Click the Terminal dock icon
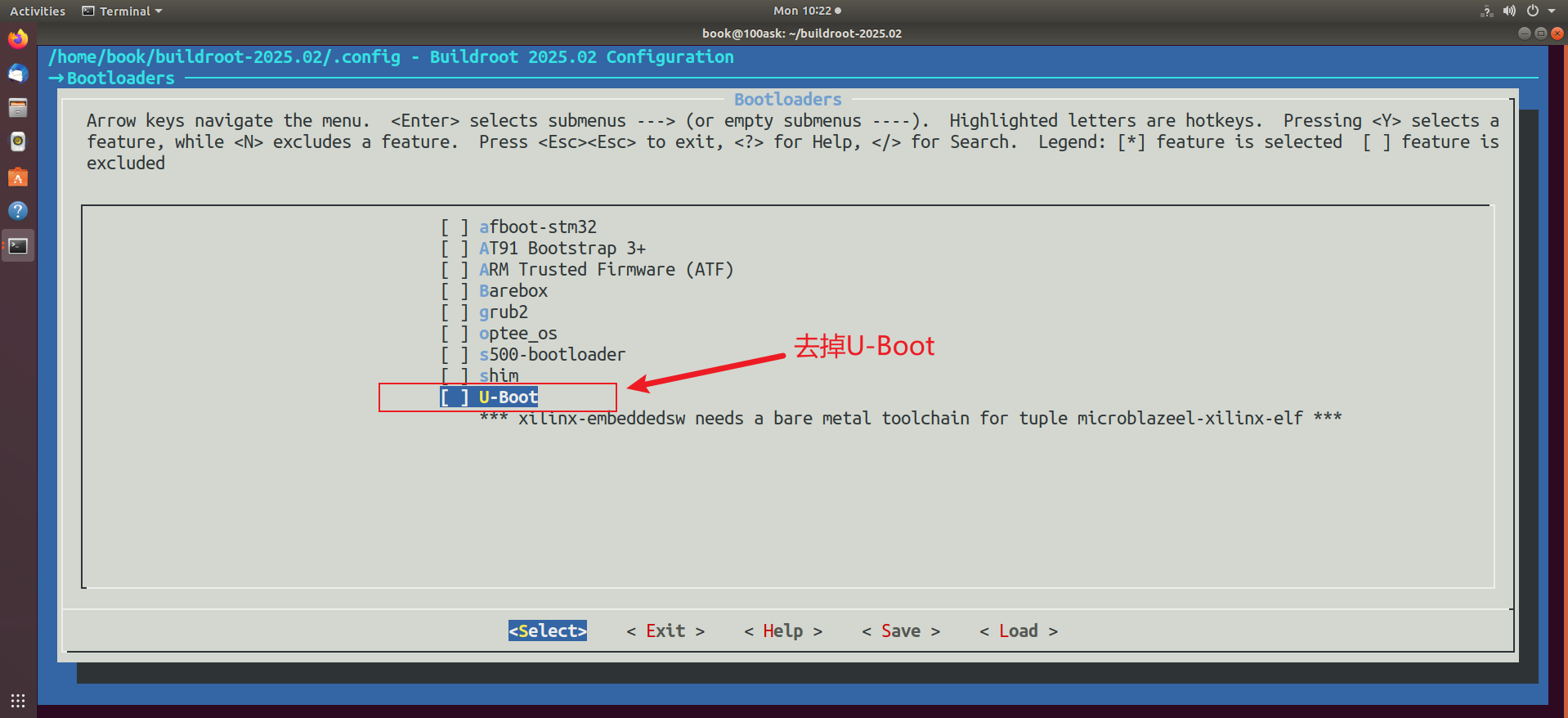The width and height of the screenshot is (1568, 718). tap(18, 245)
